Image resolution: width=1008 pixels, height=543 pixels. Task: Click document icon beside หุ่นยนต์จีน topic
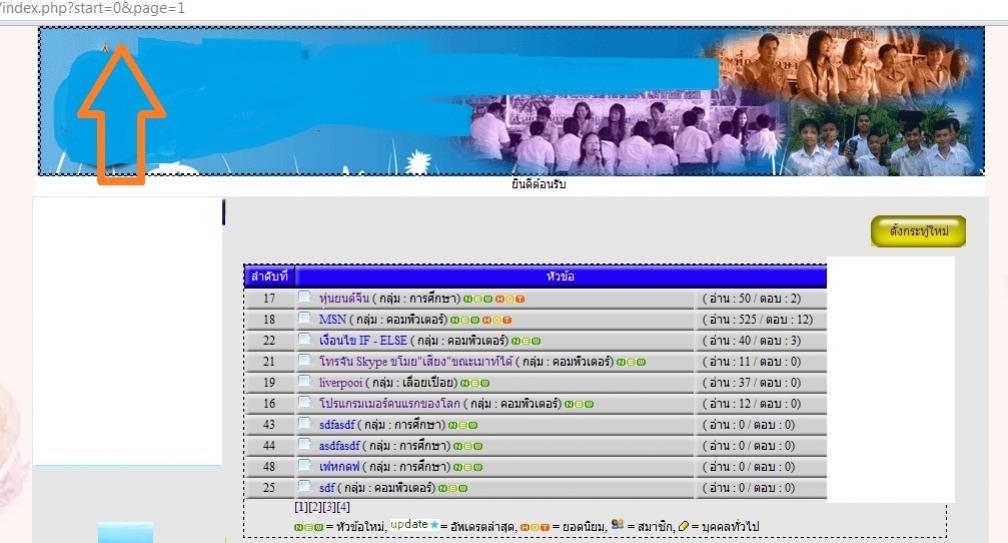click(305, 298)
